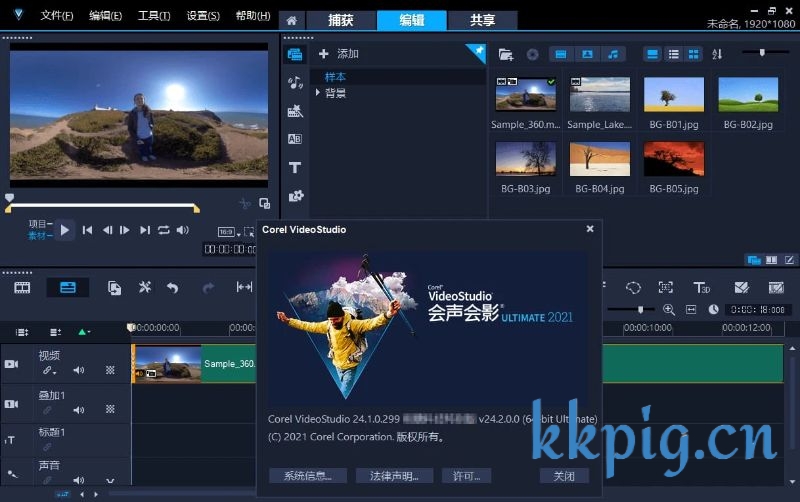This screenshot has width=800, height=502.
Task: Click the project duration clock icon
Action: coord(713,310)
